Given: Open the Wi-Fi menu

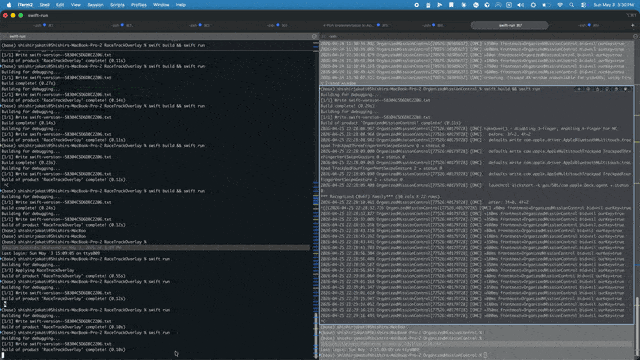Looking at the screenshot, I should (560, 5).
